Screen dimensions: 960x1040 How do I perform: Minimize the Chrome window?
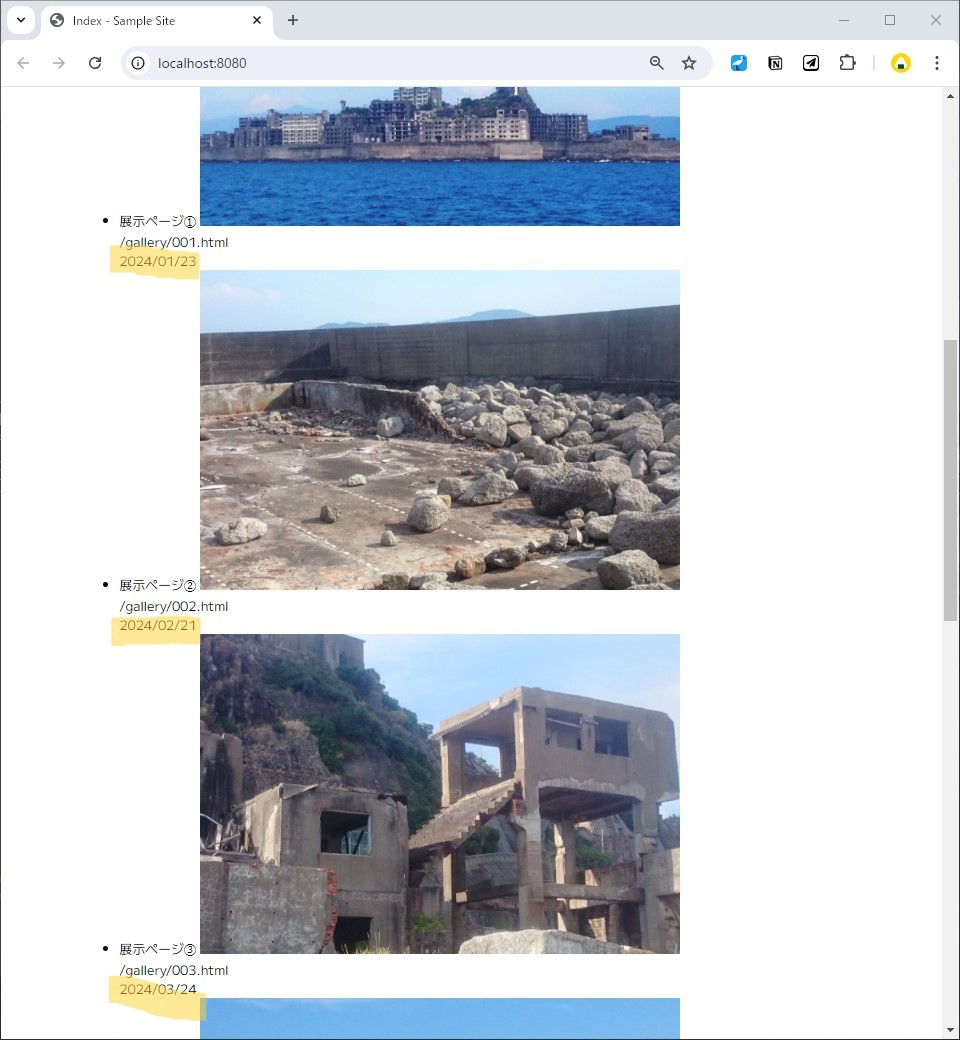tap(844, 21)
